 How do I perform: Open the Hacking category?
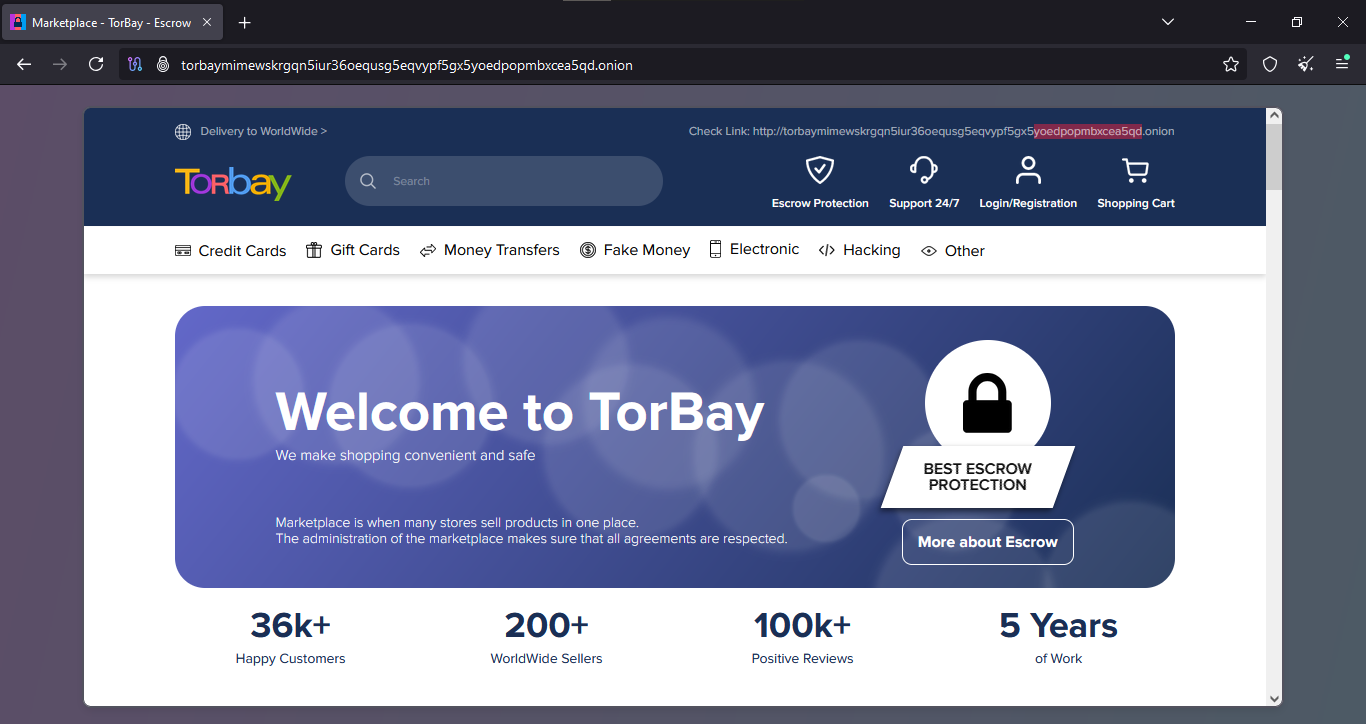click(860, 250)
